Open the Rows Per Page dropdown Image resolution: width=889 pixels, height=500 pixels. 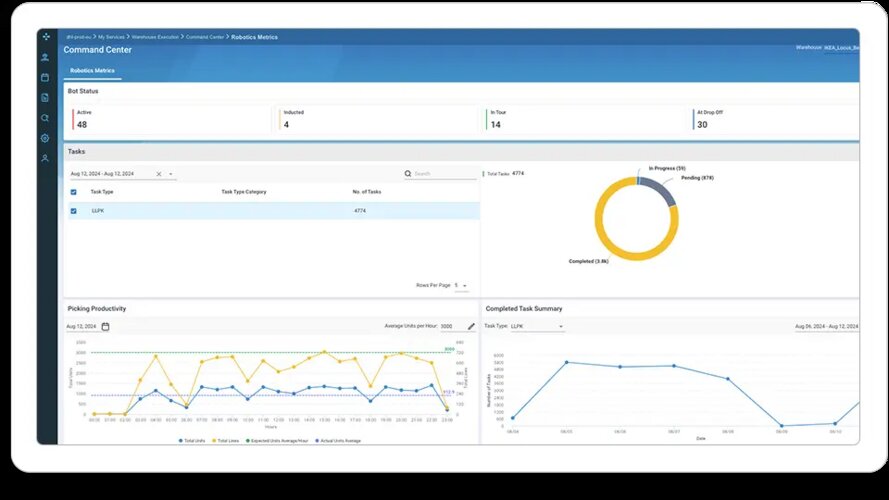(462, 286)
